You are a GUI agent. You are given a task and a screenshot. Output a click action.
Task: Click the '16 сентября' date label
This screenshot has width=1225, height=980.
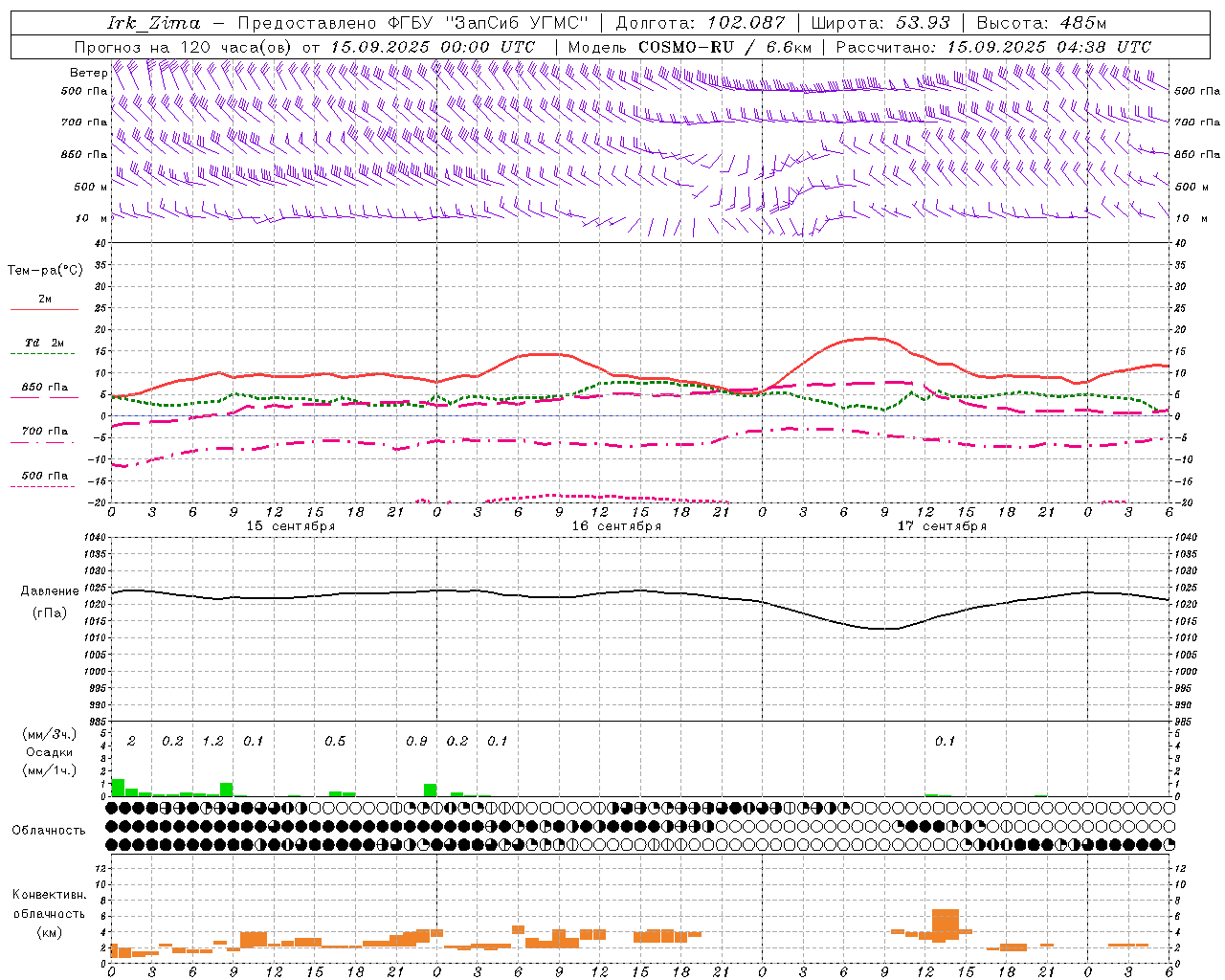click(616, 526)
